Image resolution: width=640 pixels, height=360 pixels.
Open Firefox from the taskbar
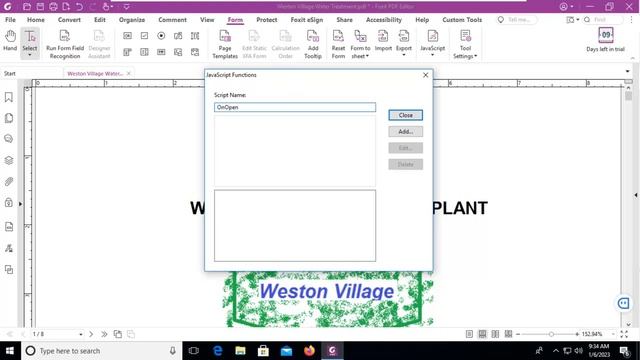(309, 351)
